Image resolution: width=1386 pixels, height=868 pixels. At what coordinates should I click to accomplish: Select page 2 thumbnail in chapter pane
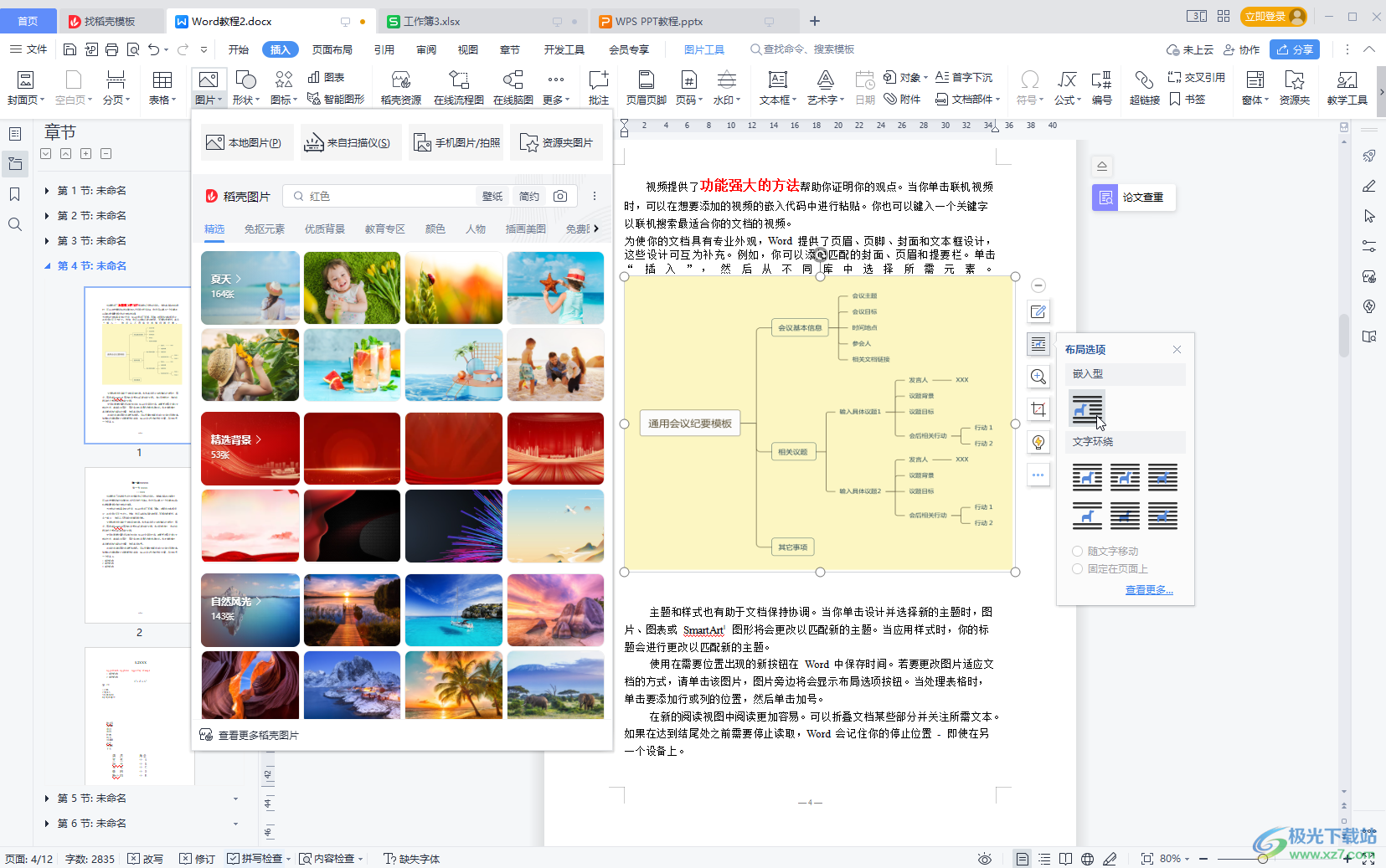[x=139, y=546]
